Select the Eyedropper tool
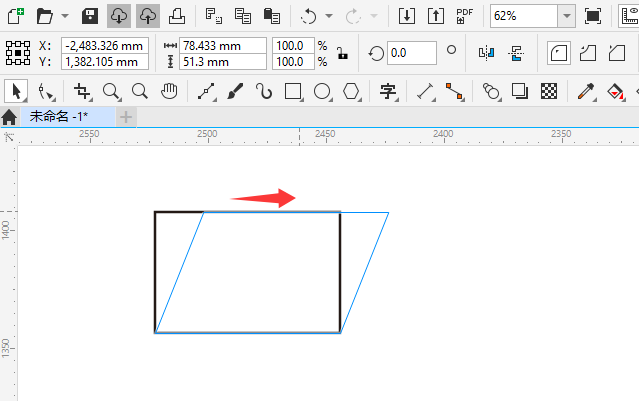 tap(586, 91)
